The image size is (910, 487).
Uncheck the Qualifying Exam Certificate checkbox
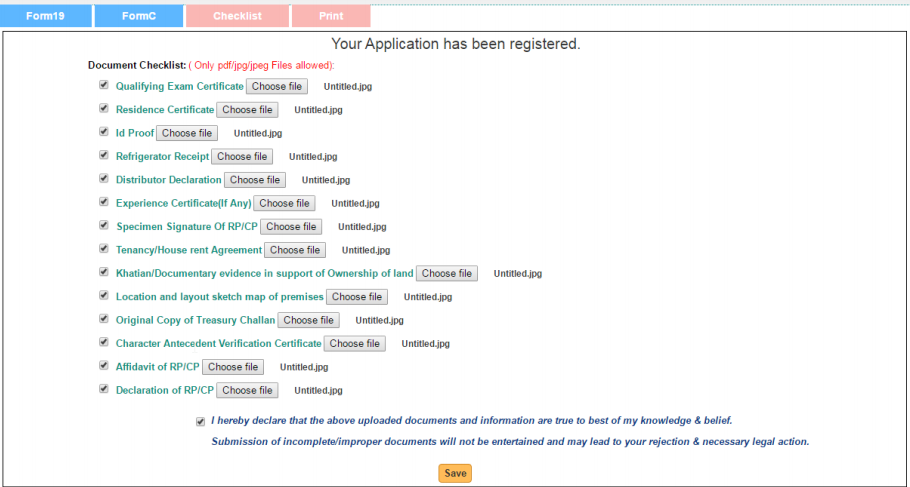pyautogui.click(x=103, y=86)
